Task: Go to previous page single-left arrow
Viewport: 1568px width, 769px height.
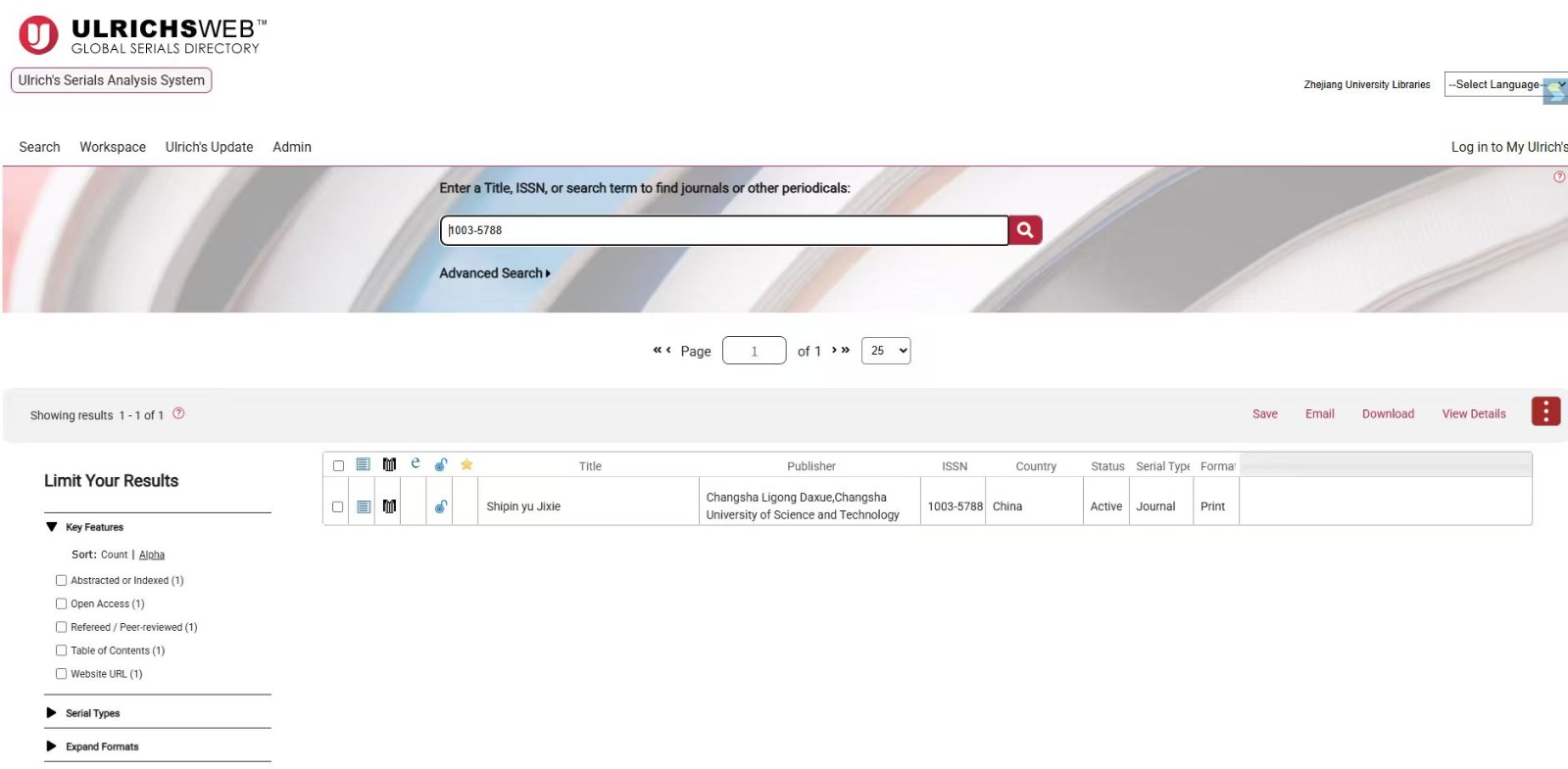Action: pyautogui.click(x=668, y=350)
